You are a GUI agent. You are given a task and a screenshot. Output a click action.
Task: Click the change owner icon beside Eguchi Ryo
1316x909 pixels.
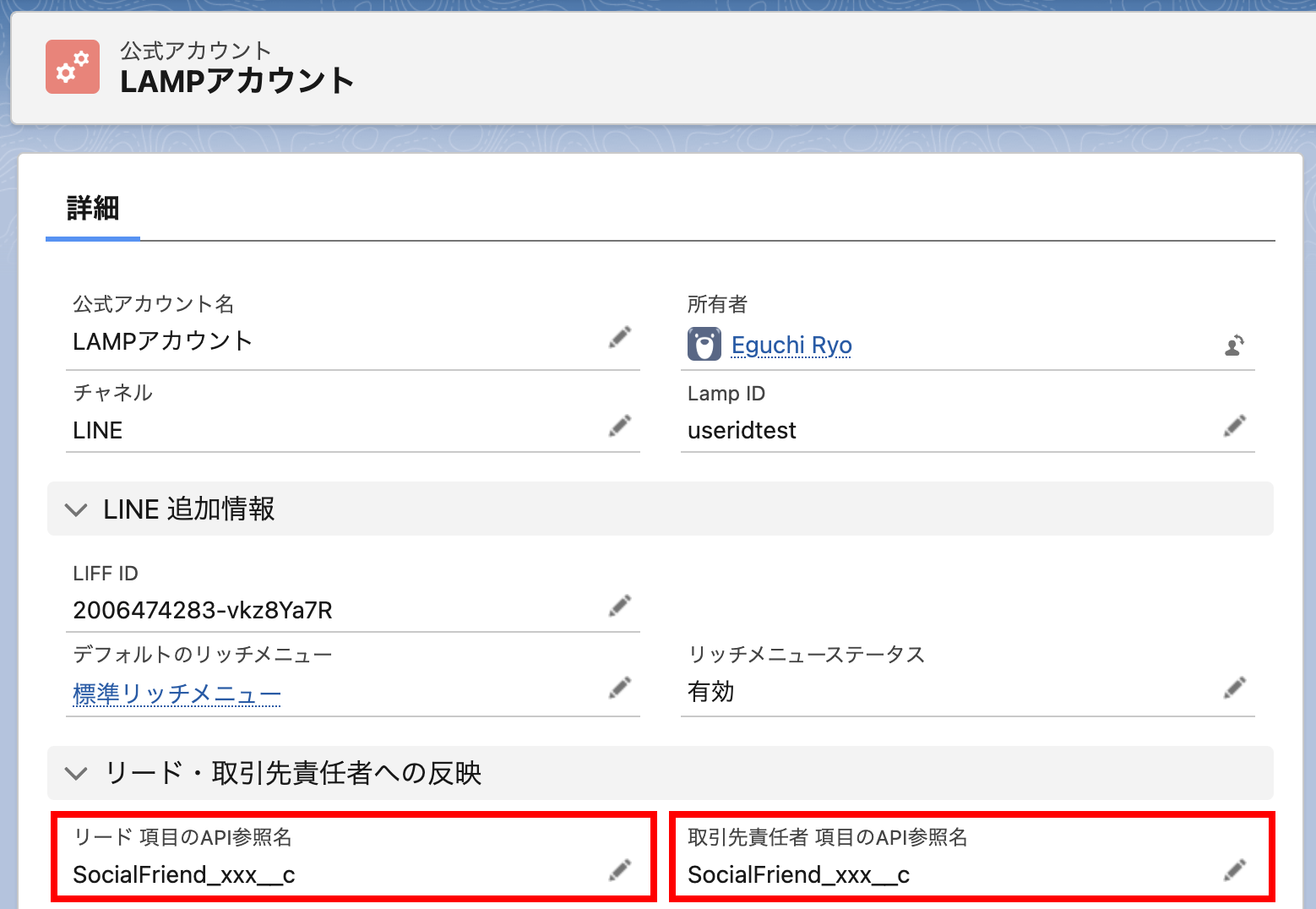pyautogui.click(x=1234, y=345)
